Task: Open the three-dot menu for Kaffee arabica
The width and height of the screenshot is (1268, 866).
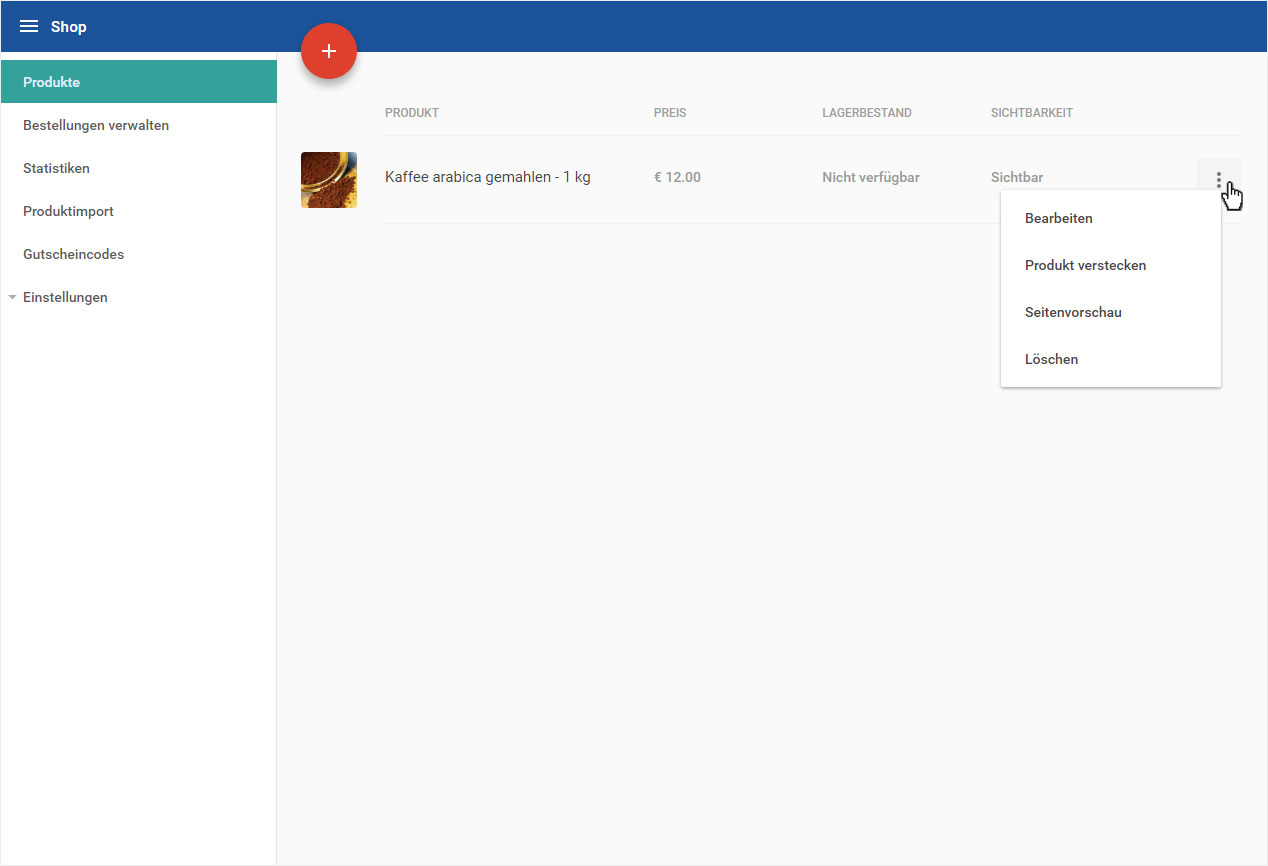Action: pyautogui.click(x=1219, y=179)
